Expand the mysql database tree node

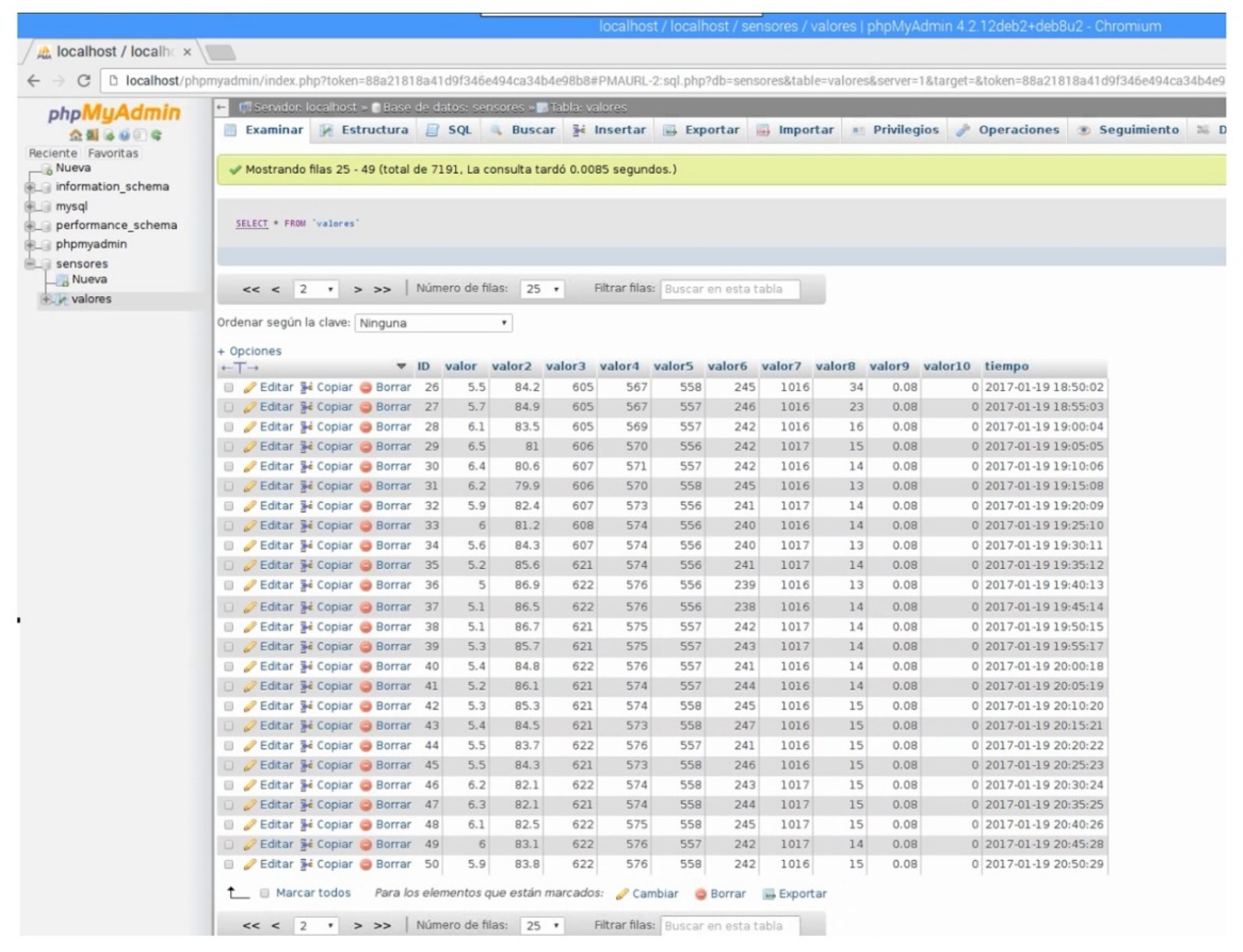click(29, 206)
